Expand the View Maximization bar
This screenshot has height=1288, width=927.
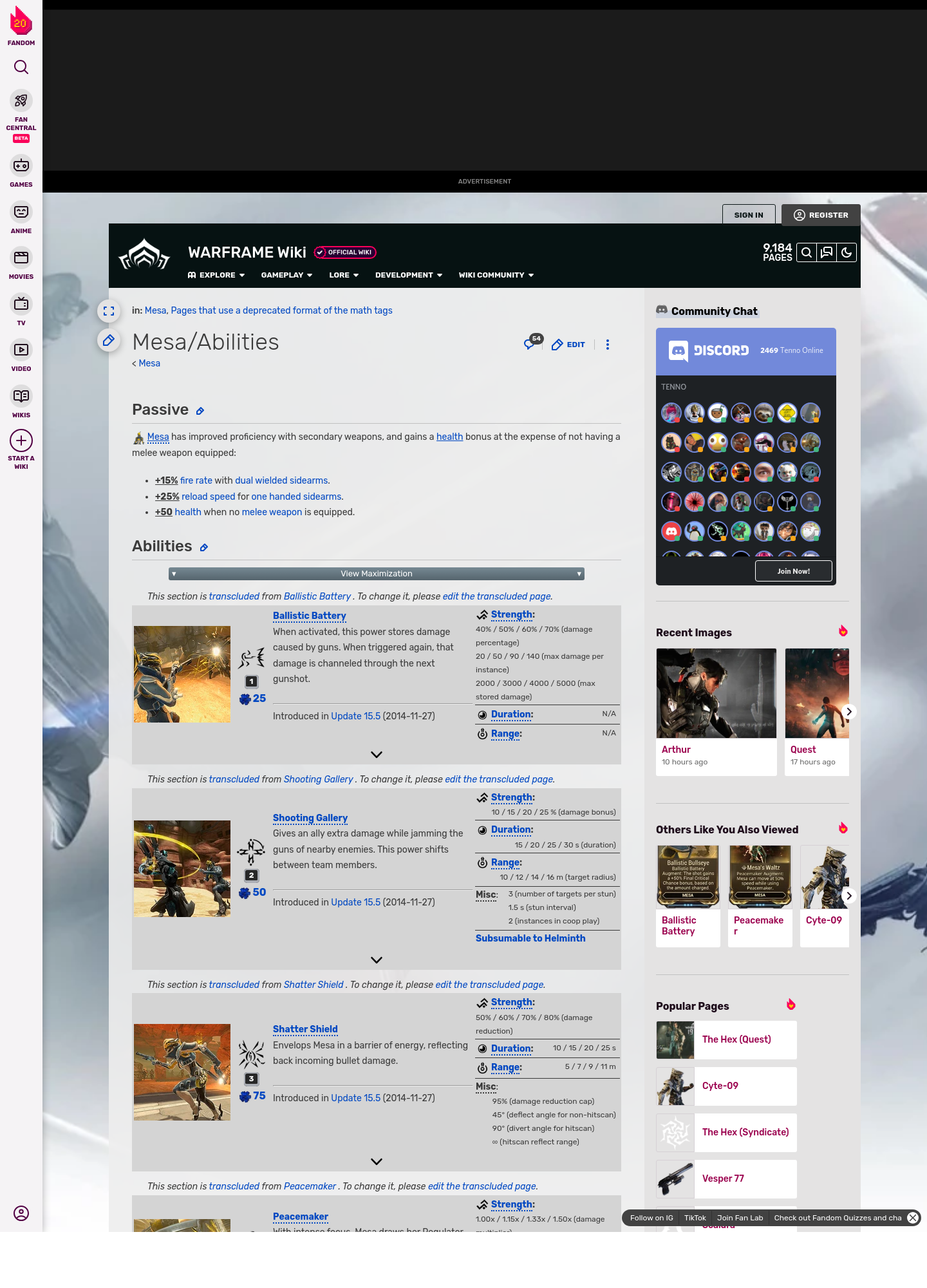377,574
